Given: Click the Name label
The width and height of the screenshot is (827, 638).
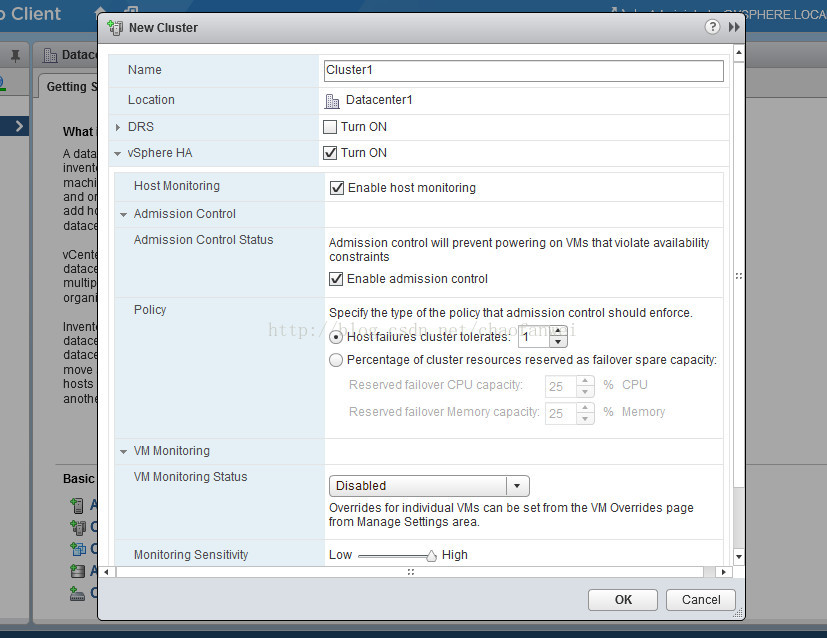Looking at the screenshot, I should (145, 70).
